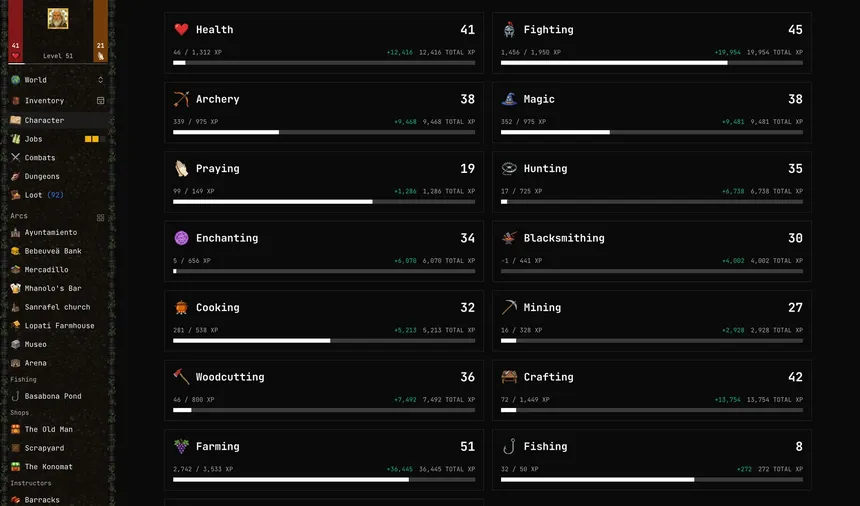Click the Mining pickaxe icon
860x506 pixels.
(x=509, y=307)
